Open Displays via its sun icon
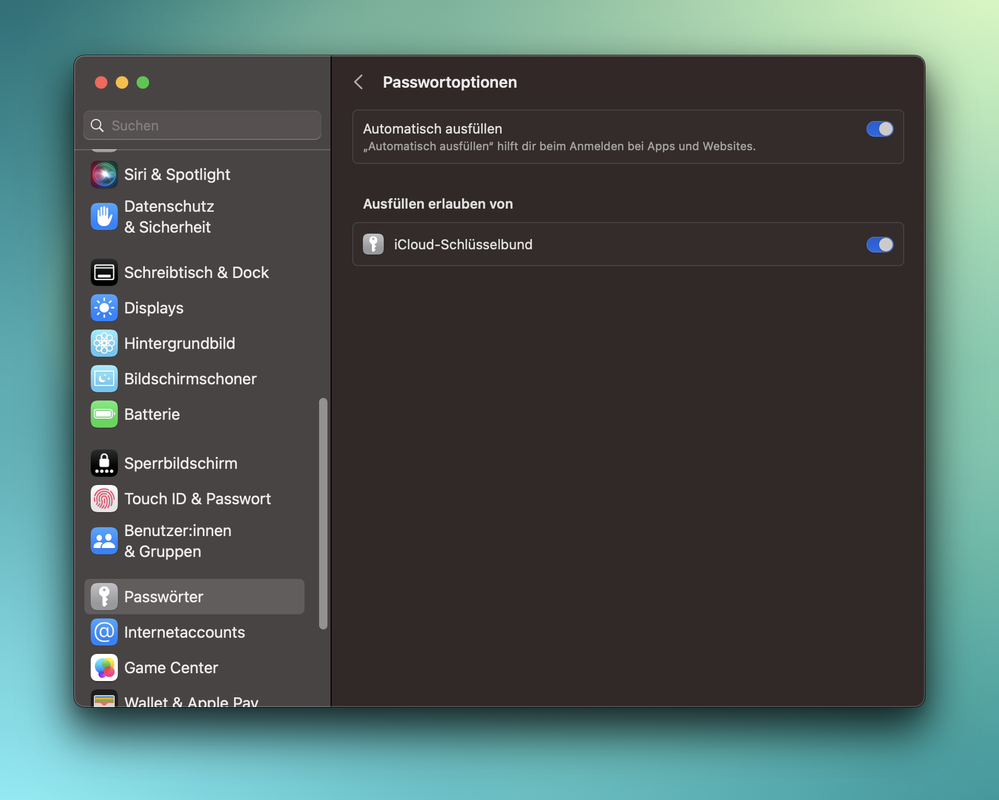Screen dimensions: 999x800 (104, 308)
